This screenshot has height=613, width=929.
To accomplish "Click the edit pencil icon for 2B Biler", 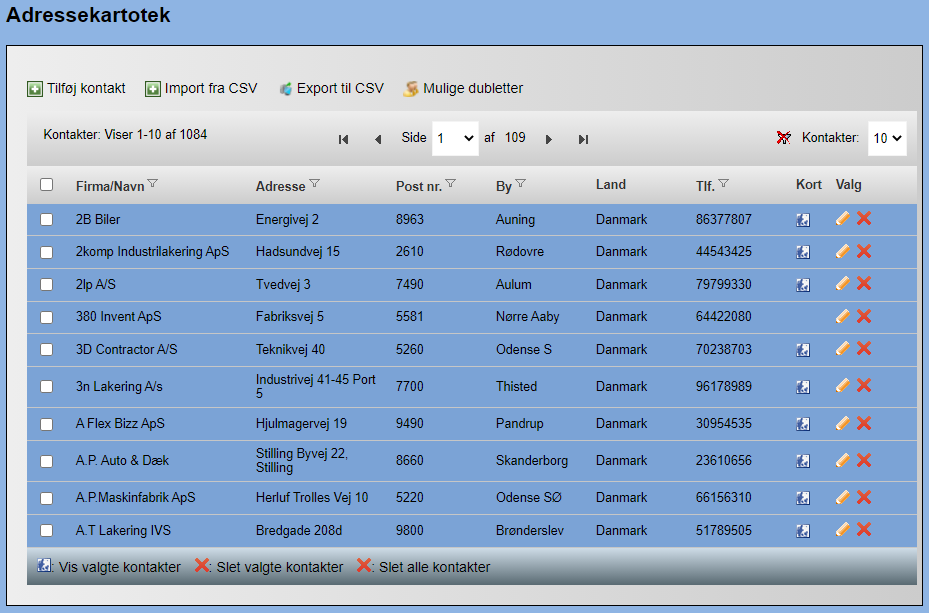I will 843,219.
